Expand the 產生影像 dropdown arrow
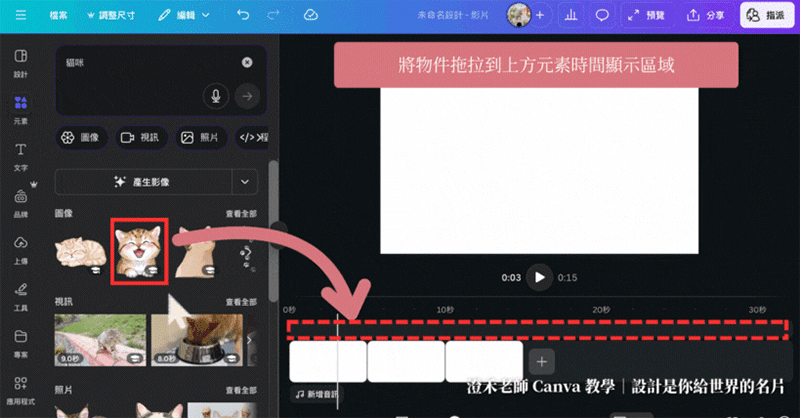Image resolution: width=800 pixels, height=418 pixels. click(x=245, y=182)
